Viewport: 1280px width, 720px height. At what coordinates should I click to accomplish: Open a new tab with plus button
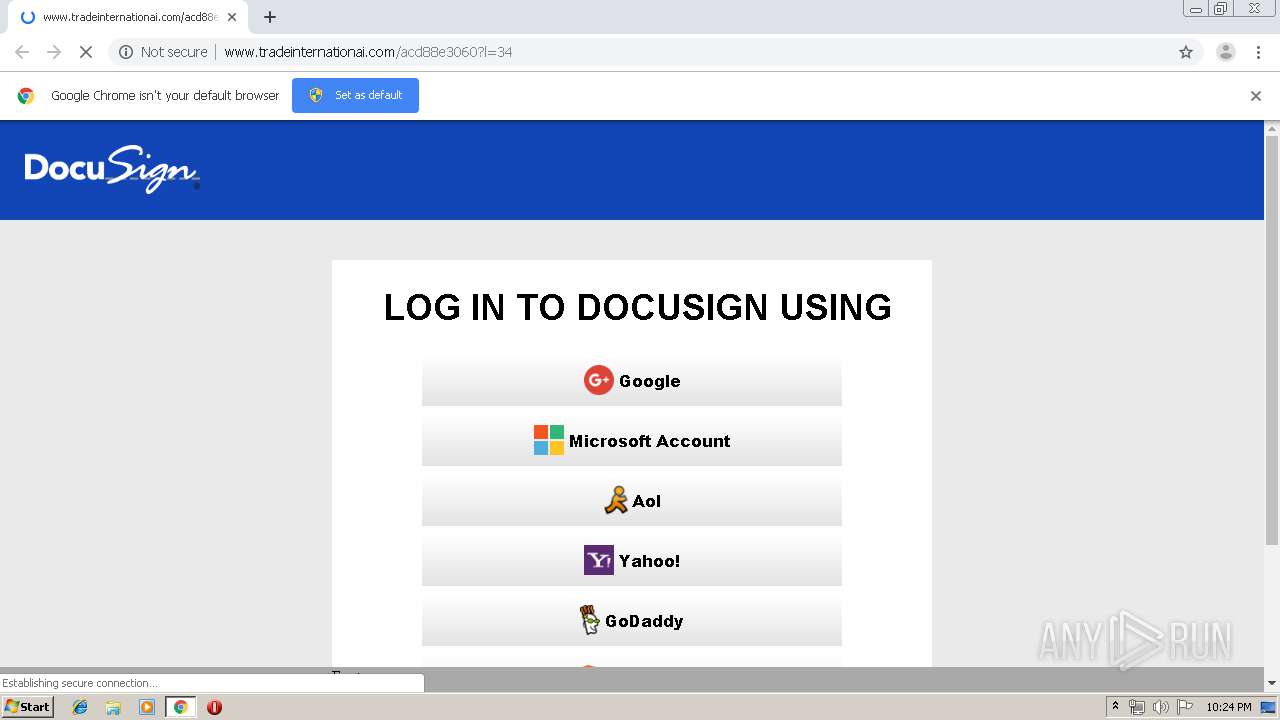270,17
